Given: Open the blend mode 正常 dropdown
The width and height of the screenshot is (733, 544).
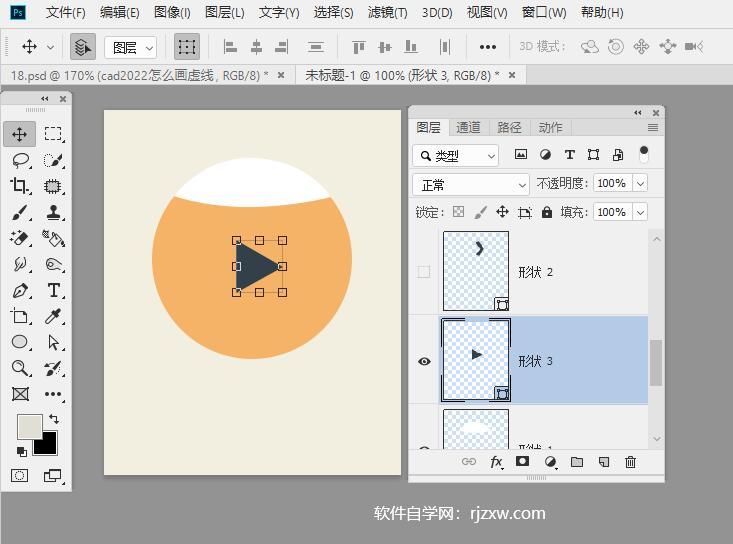Looking at the screenshot, I should click(470, 185).
